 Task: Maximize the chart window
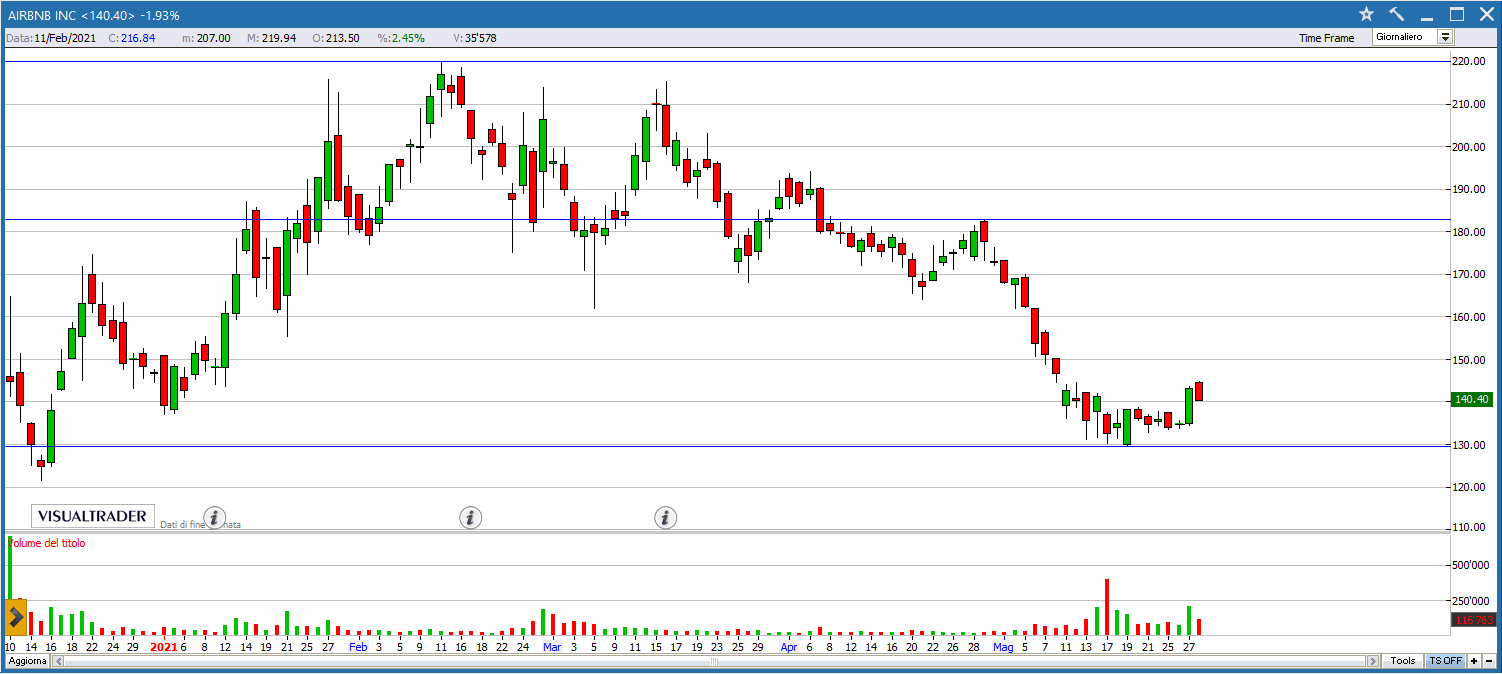1457,14
